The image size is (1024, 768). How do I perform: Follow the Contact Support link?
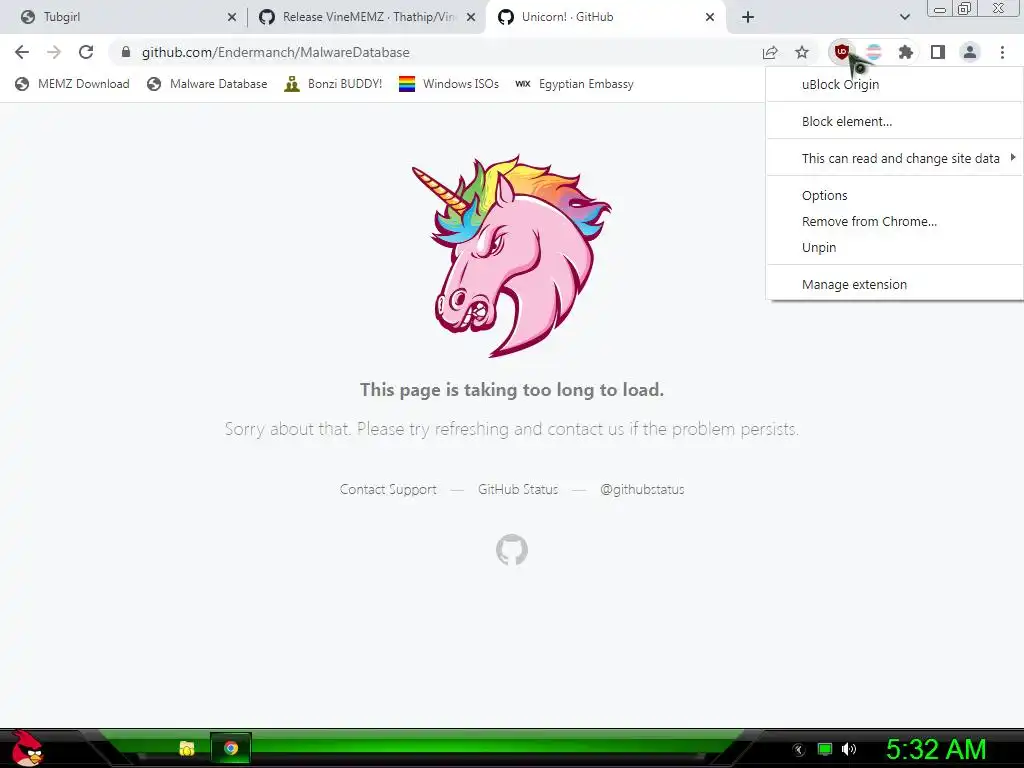tap(388, 489)
